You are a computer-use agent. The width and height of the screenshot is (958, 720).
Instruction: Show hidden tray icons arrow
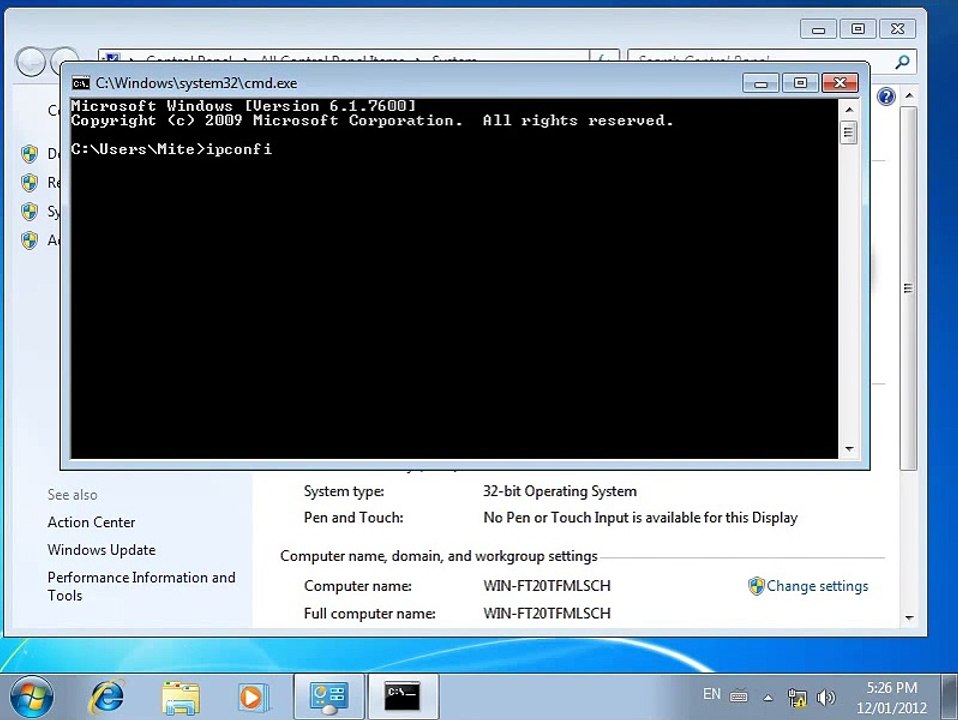click(768, 697)
